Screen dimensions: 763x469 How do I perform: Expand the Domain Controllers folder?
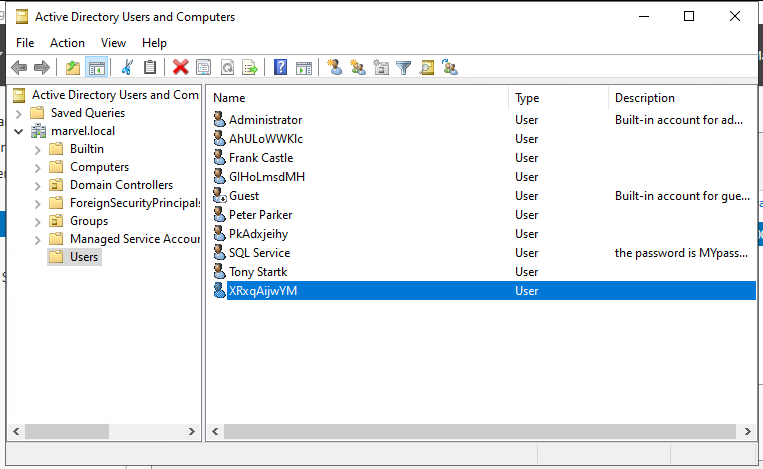pyautogui.click(x=37, y=185)
